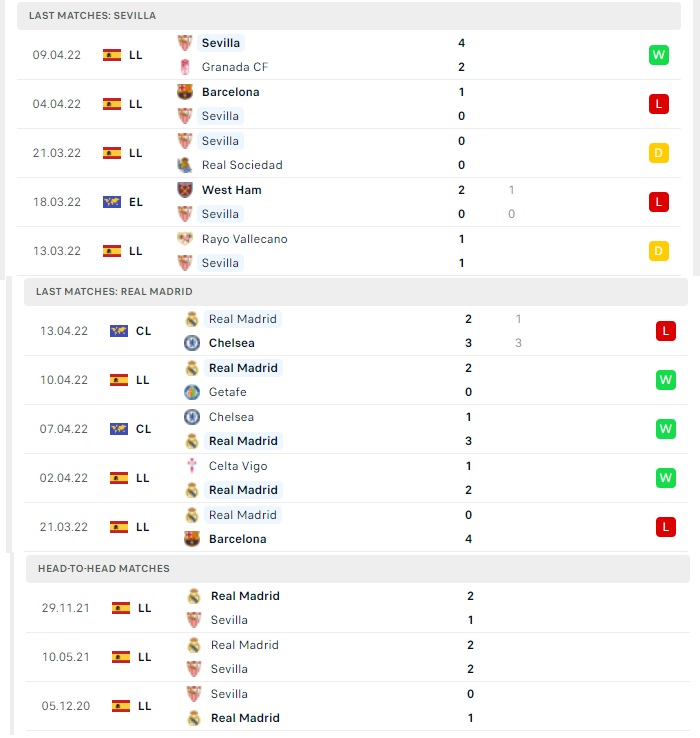This screenshot has height=738, width=700.
Task: Click the Celta Vigo club crest
Action: (x=192, y=465)
